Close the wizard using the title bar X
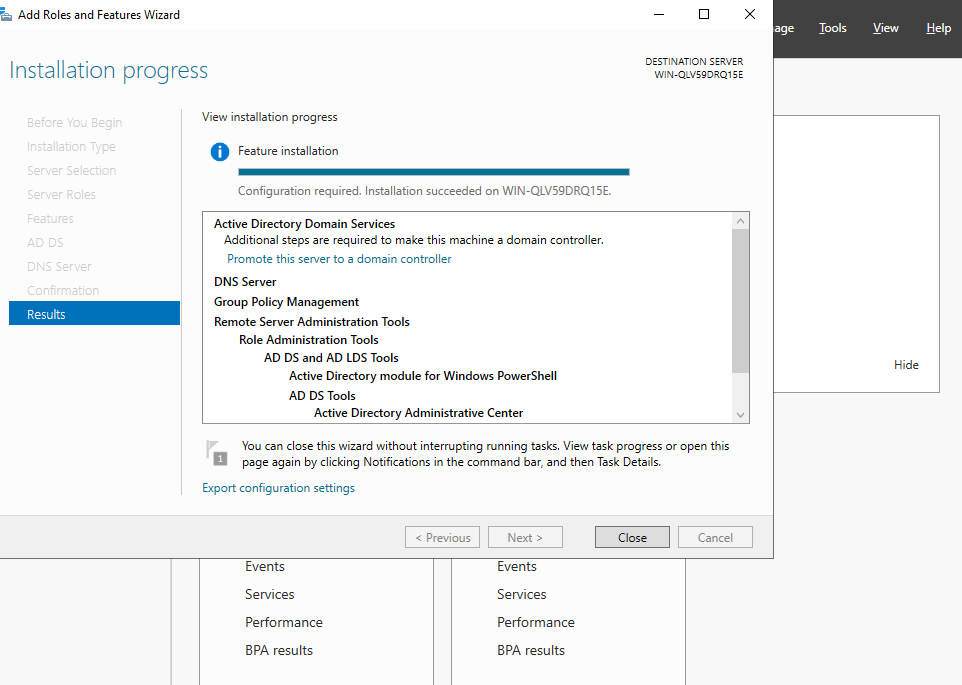962x685 pixels. [x=749, y=14]
